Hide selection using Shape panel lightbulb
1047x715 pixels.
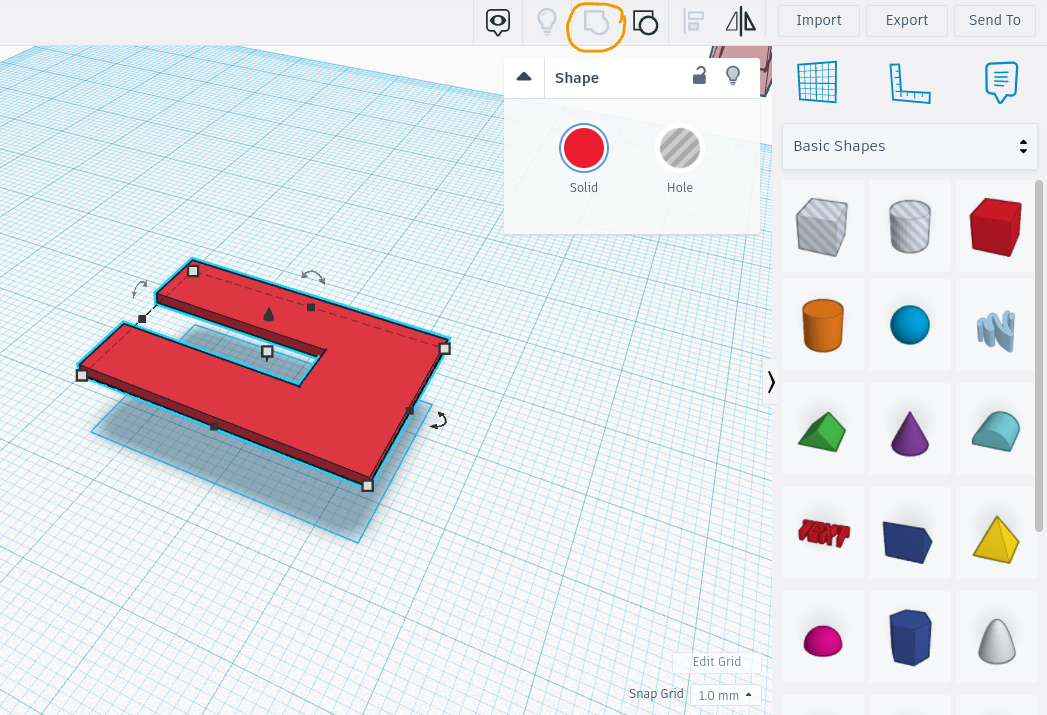pos(732,75)
